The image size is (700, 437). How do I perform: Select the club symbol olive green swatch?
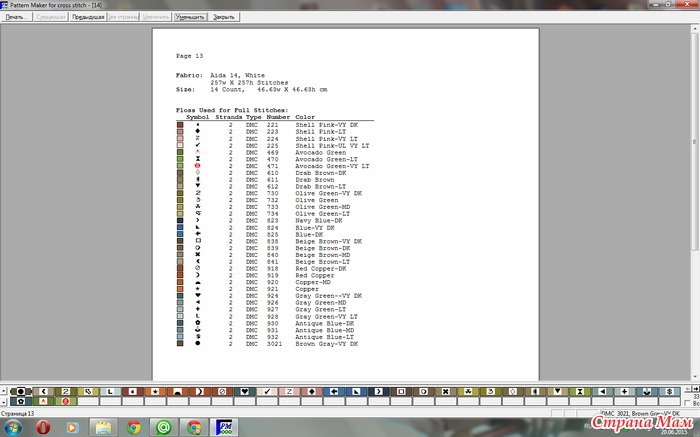click(x=468, y=391)
